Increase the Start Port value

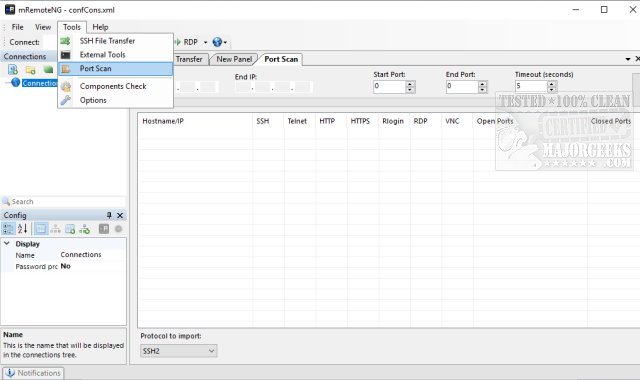pyautogui.click(x=411, y=84)
